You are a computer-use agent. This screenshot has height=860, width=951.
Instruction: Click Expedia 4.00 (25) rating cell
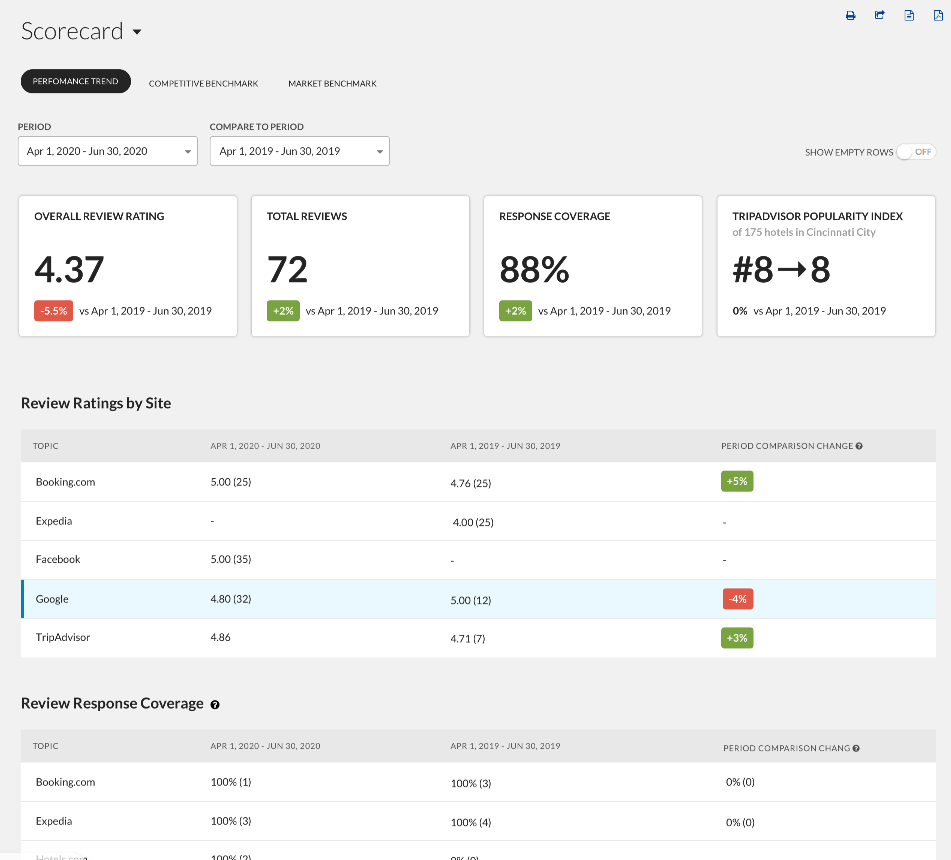473,522
